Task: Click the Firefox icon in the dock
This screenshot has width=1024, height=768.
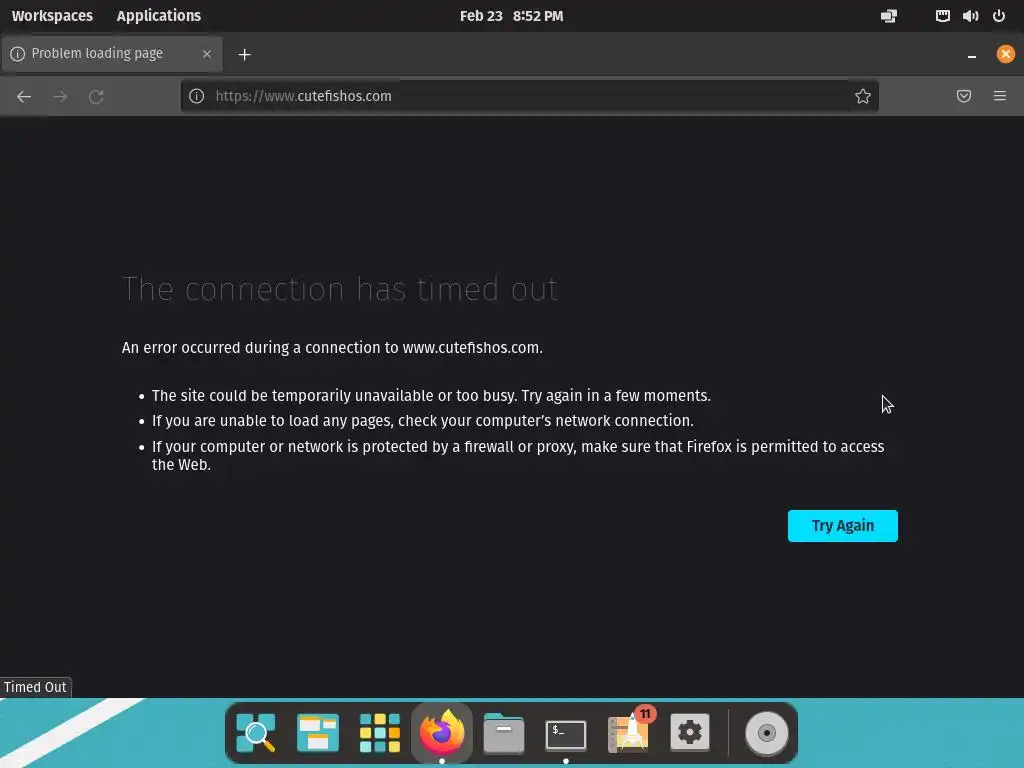Action: tap(441, 733)
